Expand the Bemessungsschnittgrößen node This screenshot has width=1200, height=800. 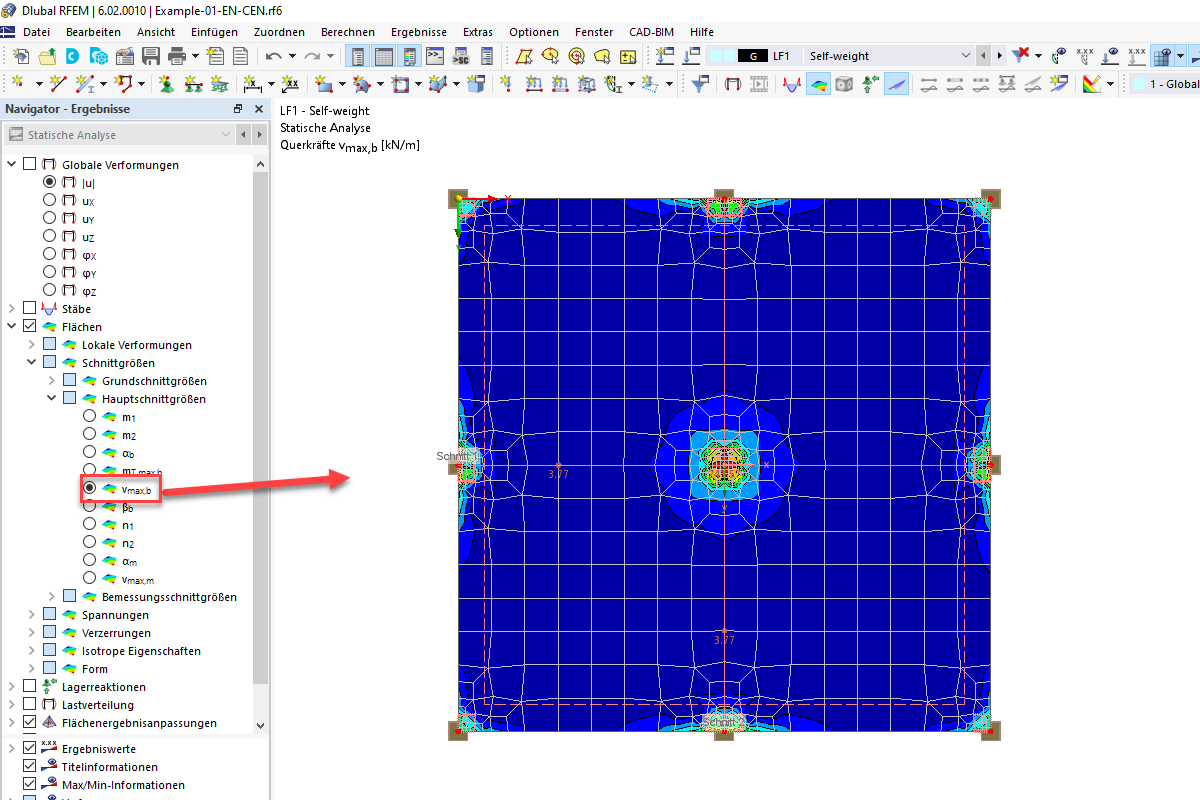[x=52, y=597]
